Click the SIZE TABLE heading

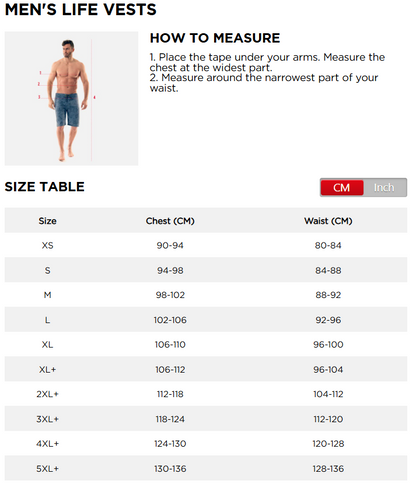45,187
